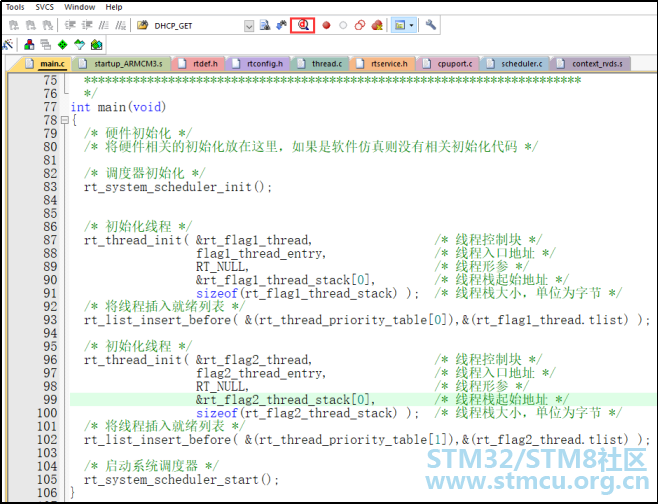Click the enable/disable breakpoint white circle icon

click(343, 26)
